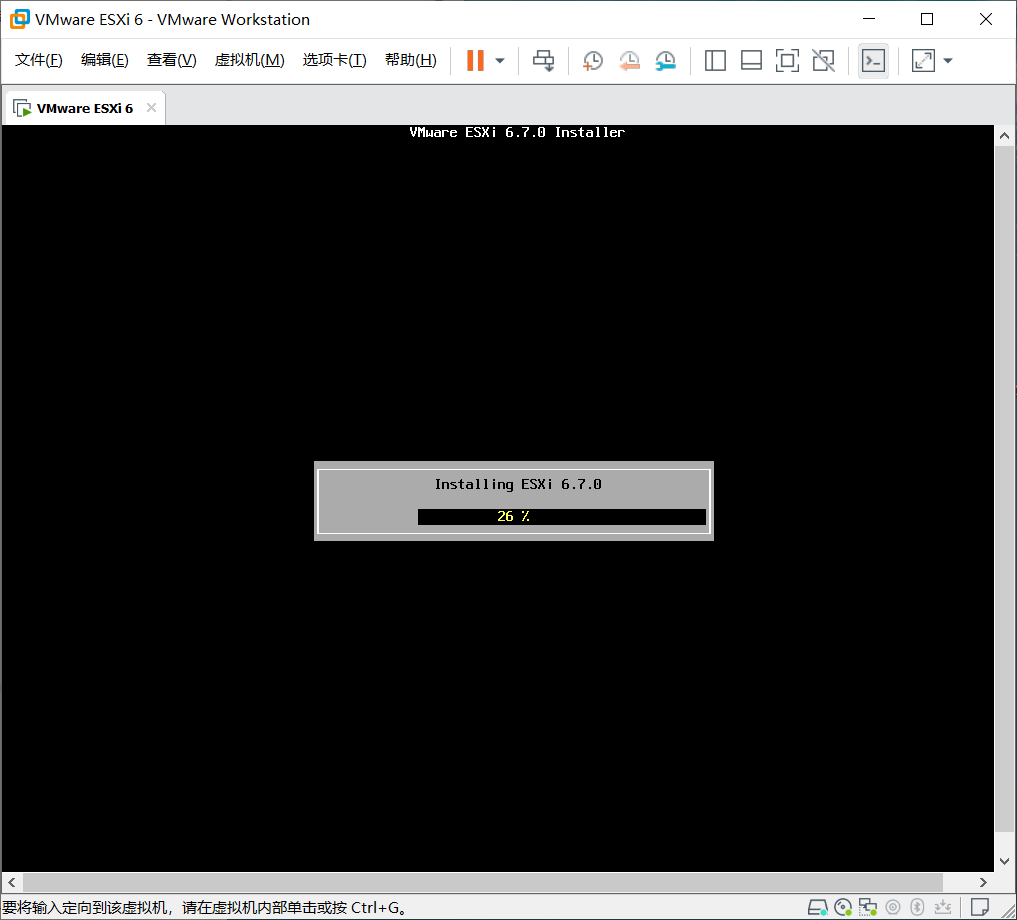Close the VMware Workstation window
This screenshot has height=920, width=1017.
point(985,19)
